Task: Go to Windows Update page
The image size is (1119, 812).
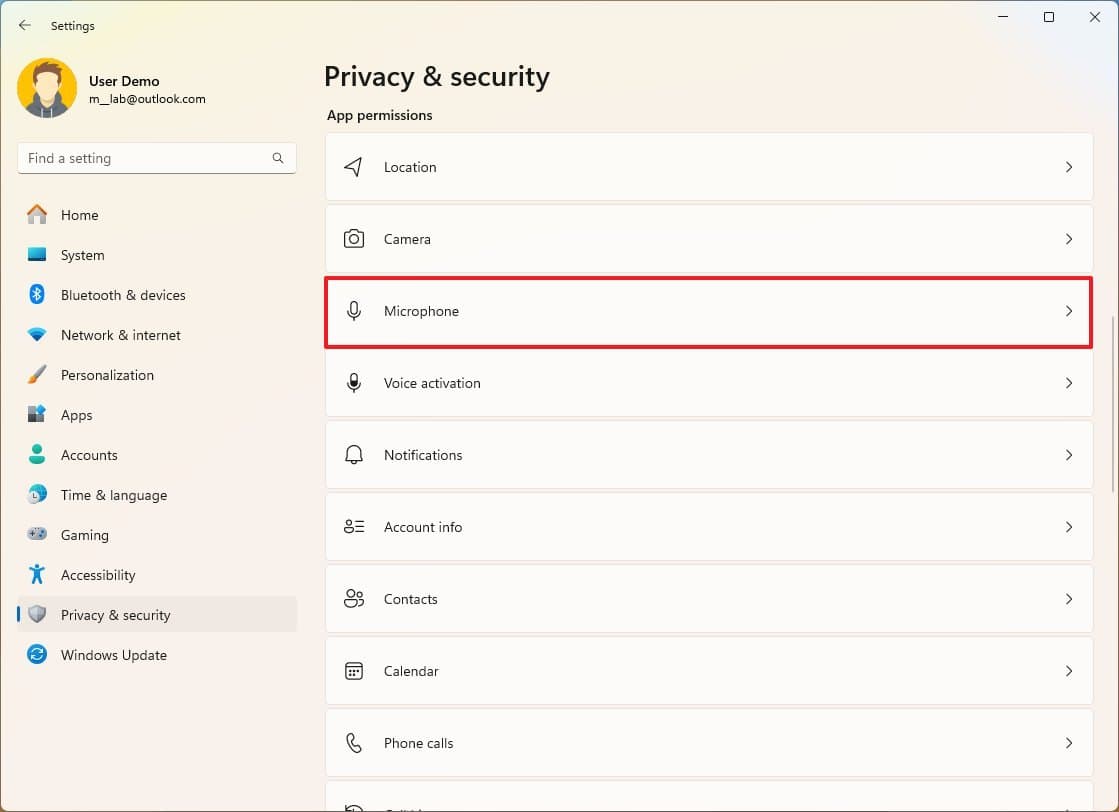Action: [x=113, y=655]
